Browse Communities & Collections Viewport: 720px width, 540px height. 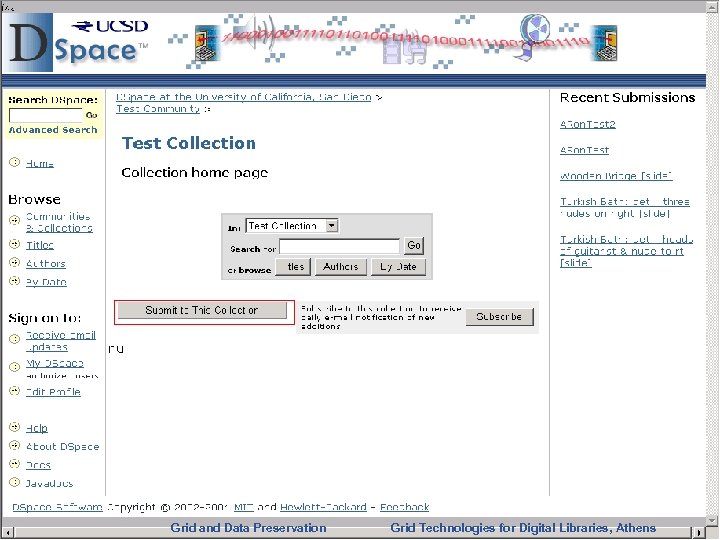click(59, 222)
